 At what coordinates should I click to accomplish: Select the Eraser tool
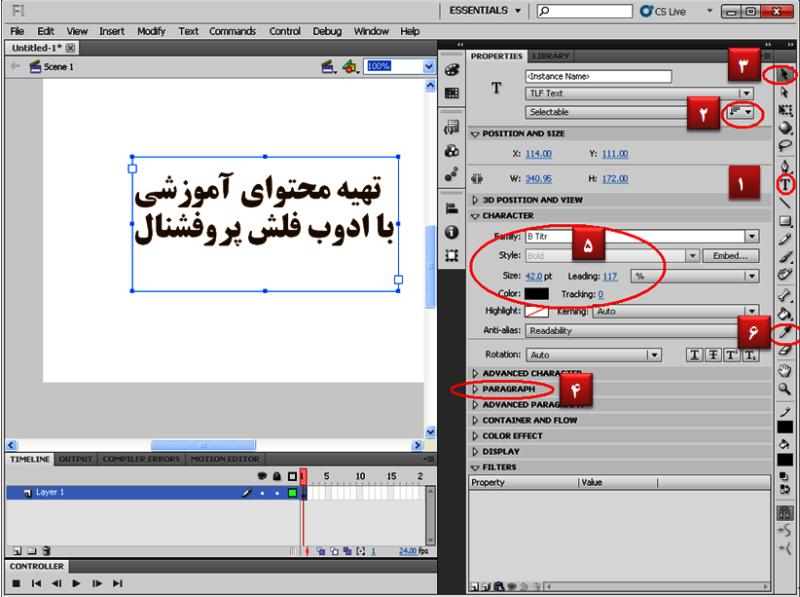pyautogui.click(x=785, y=350)
